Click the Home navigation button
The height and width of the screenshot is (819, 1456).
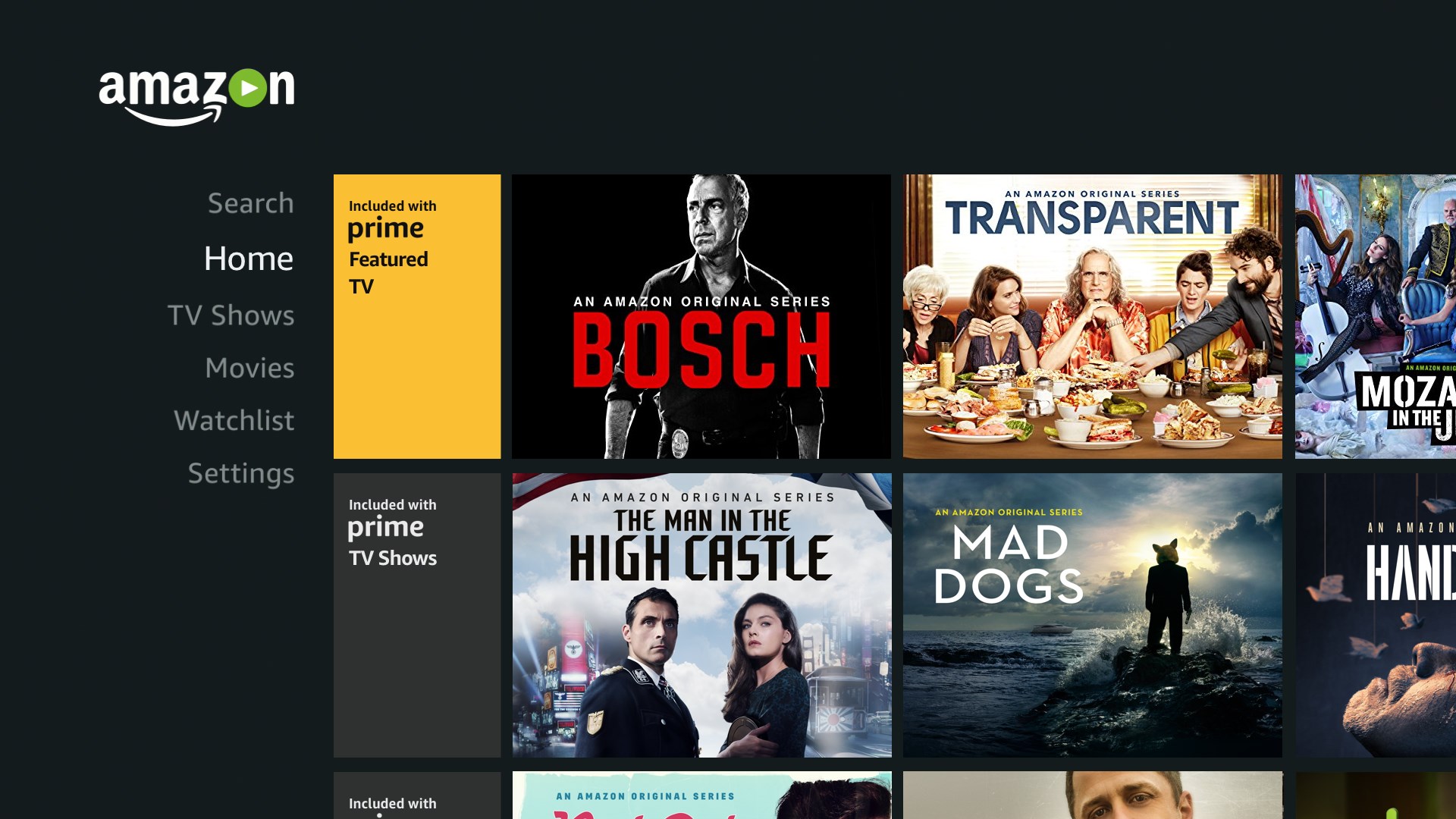pyautogui.click(x=248, y=259)
